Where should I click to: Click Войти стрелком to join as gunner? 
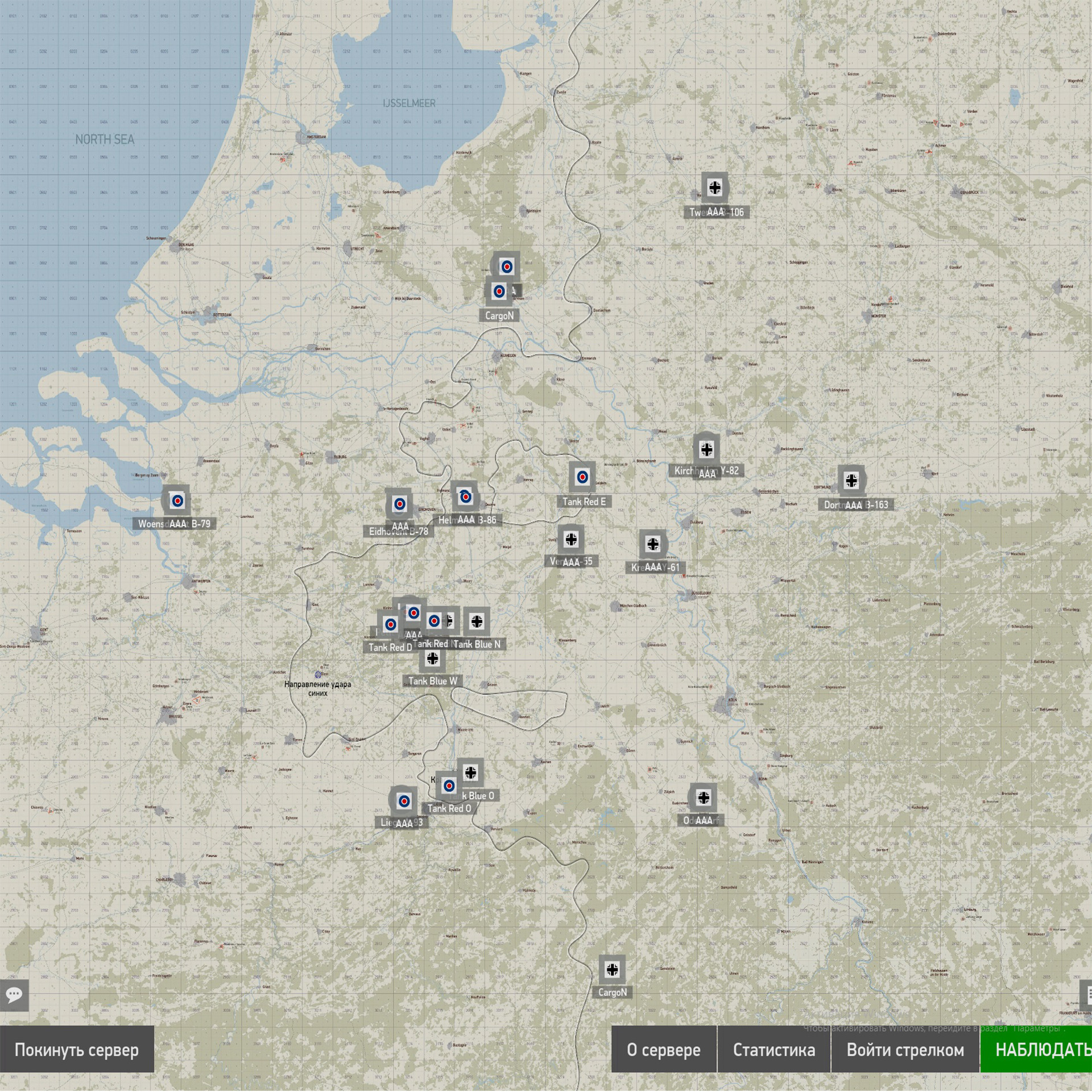click(x=905, y=1049)
